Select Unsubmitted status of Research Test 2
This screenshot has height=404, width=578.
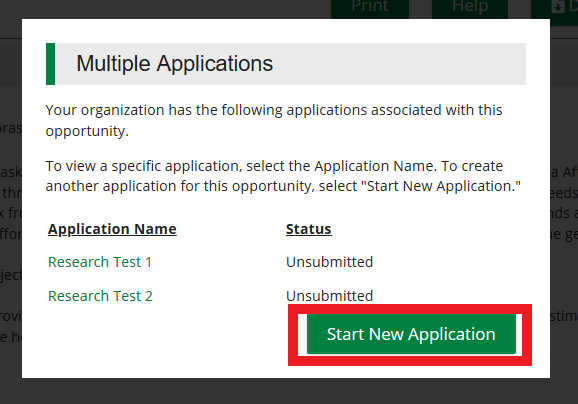330,296
